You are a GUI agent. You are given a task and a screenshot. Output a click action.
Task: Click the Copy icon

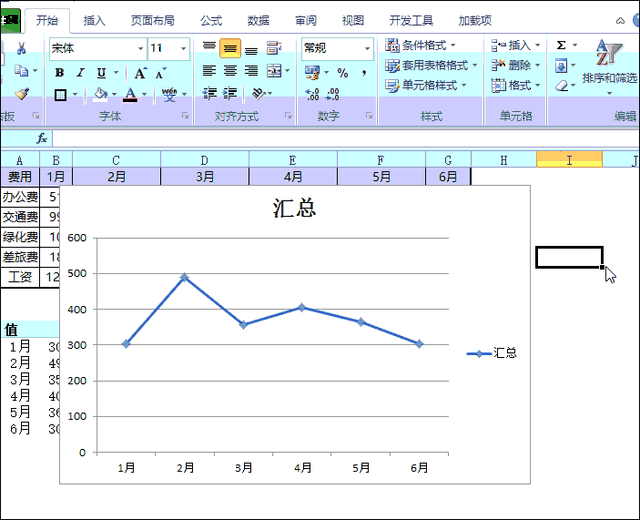[x=21, y=71]
